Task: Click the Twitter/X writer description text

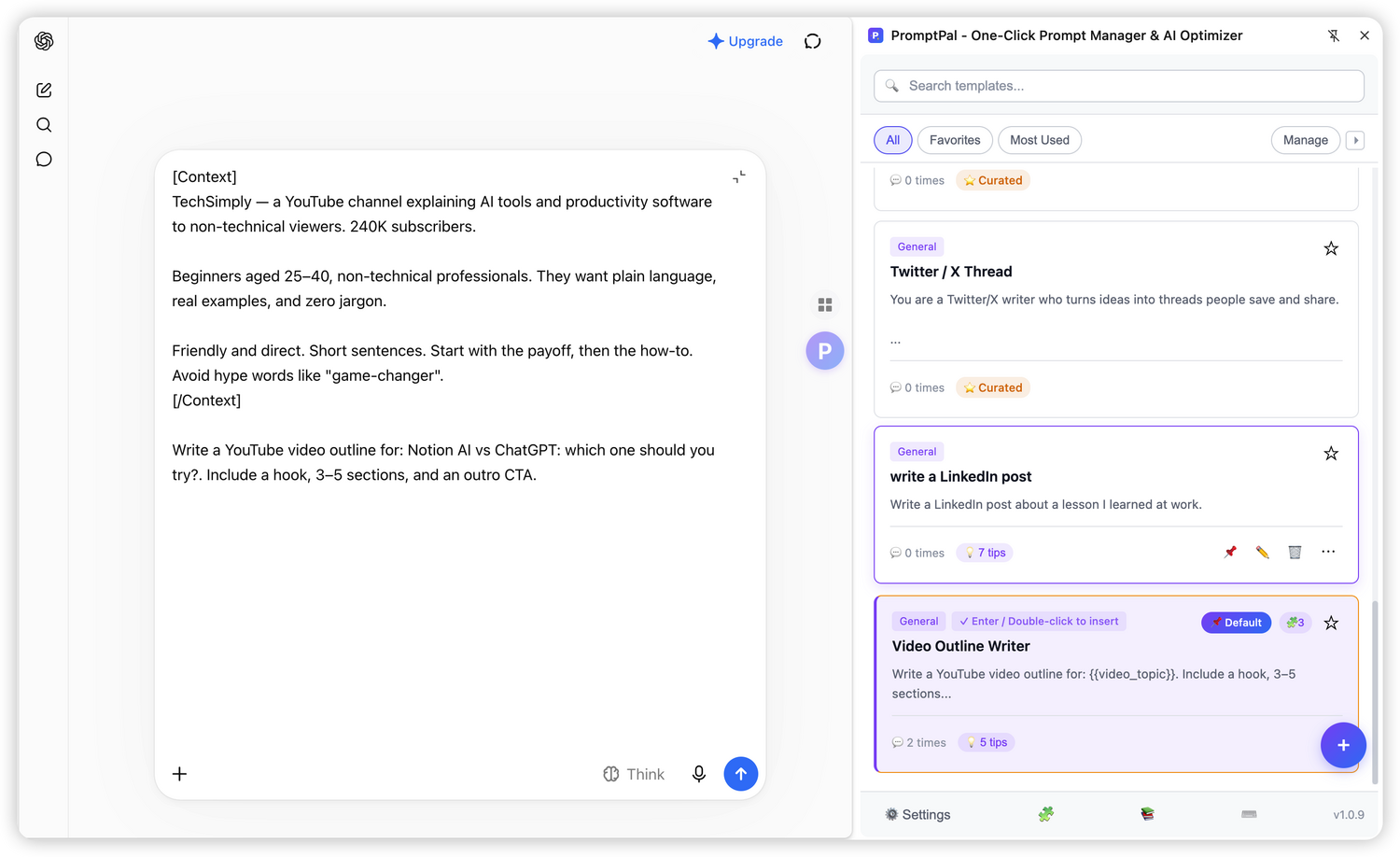Action: point(1114,300)
